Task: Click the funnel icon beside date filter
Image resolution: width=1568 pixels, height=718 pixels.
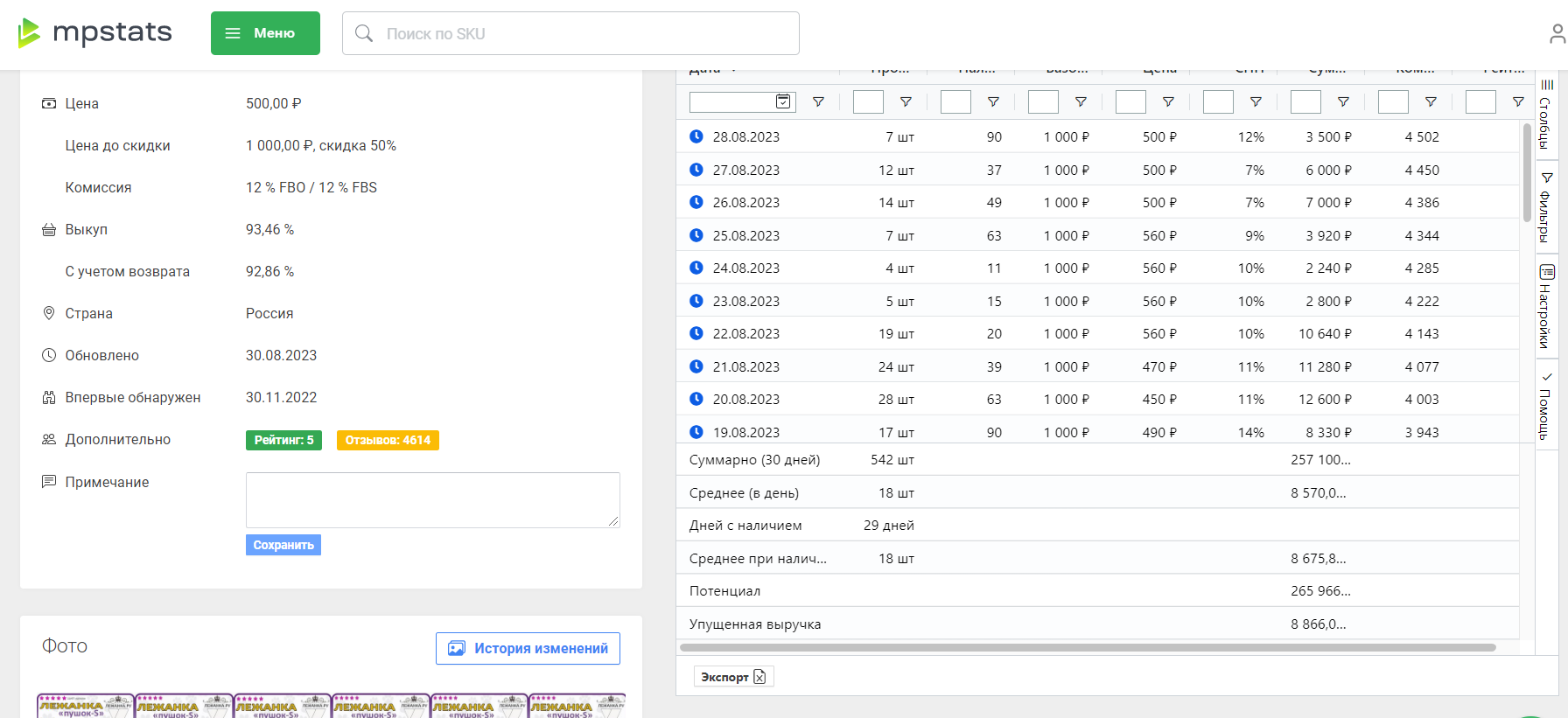Action: (818, 102)
